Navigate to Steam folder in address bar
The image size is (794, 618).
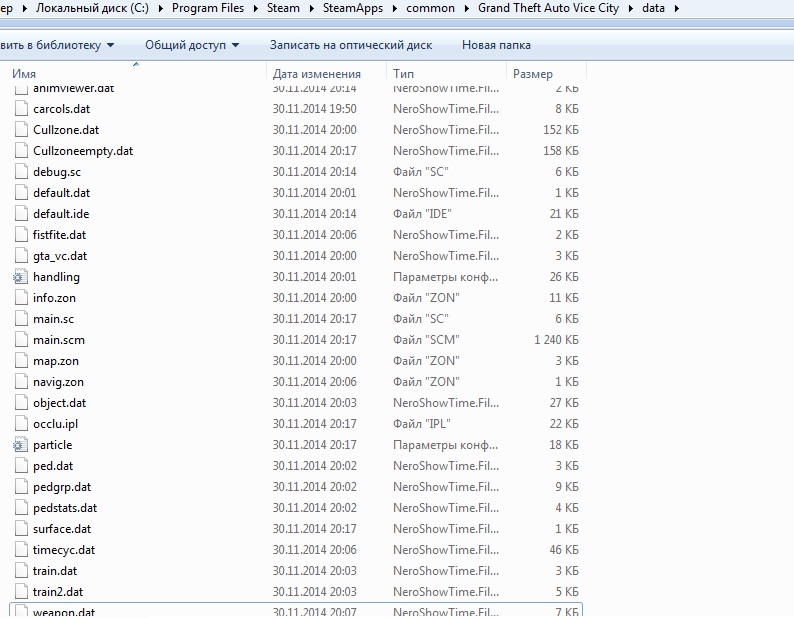[283, 8]
